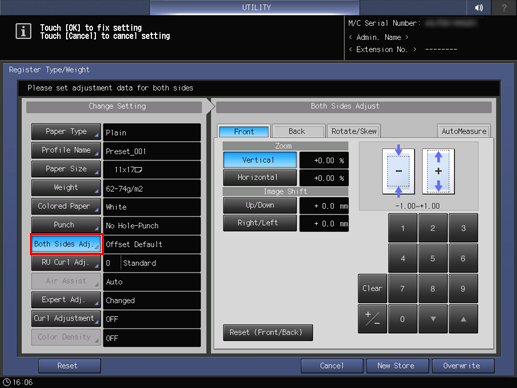The image size is (517, 388).
Task: Open the Both Sides Adj. setting
Action: tap(67, 244)
